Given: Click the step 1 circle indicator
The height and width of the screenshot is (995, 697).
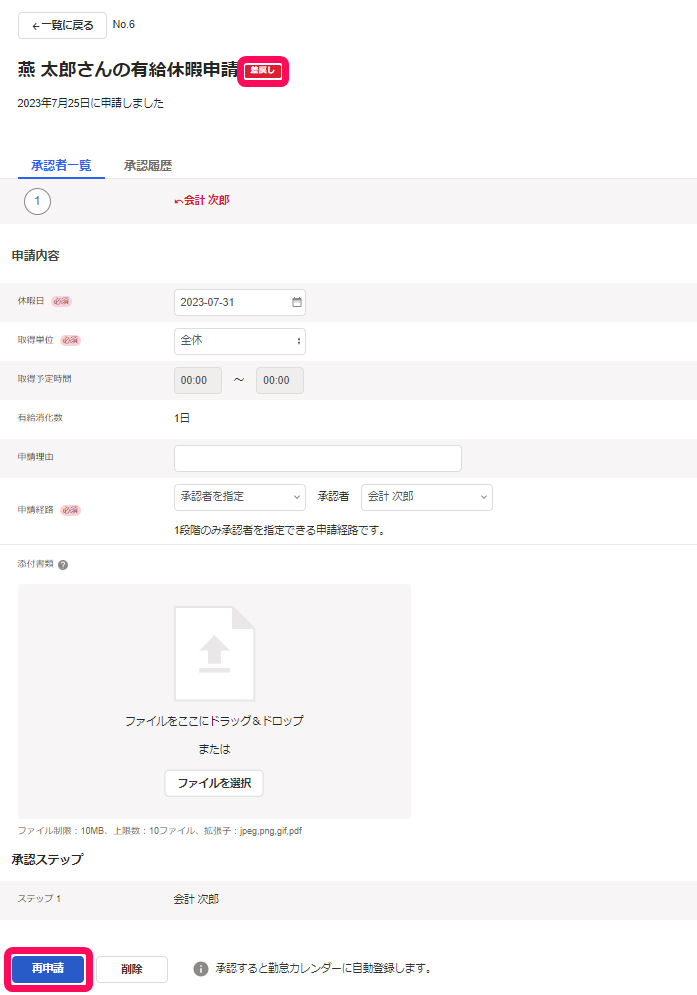Looking at the screenshot, I should (37, 201).
